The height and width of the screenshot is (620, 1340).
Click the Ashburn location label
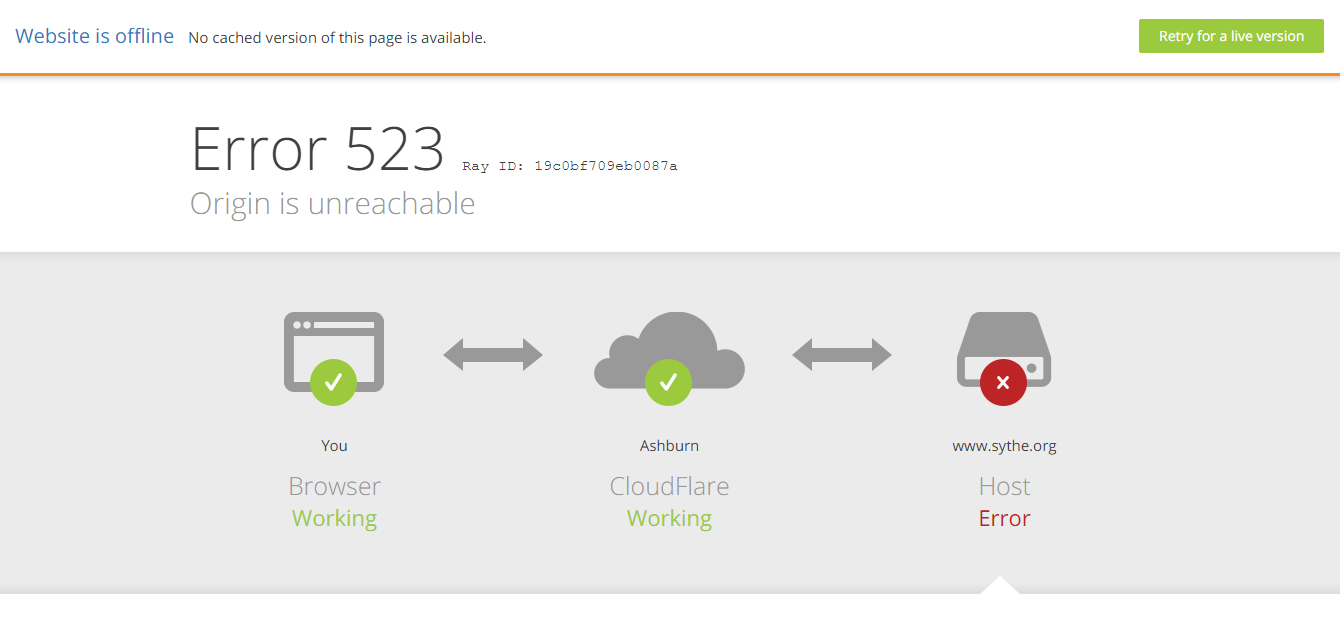(669, 446)
